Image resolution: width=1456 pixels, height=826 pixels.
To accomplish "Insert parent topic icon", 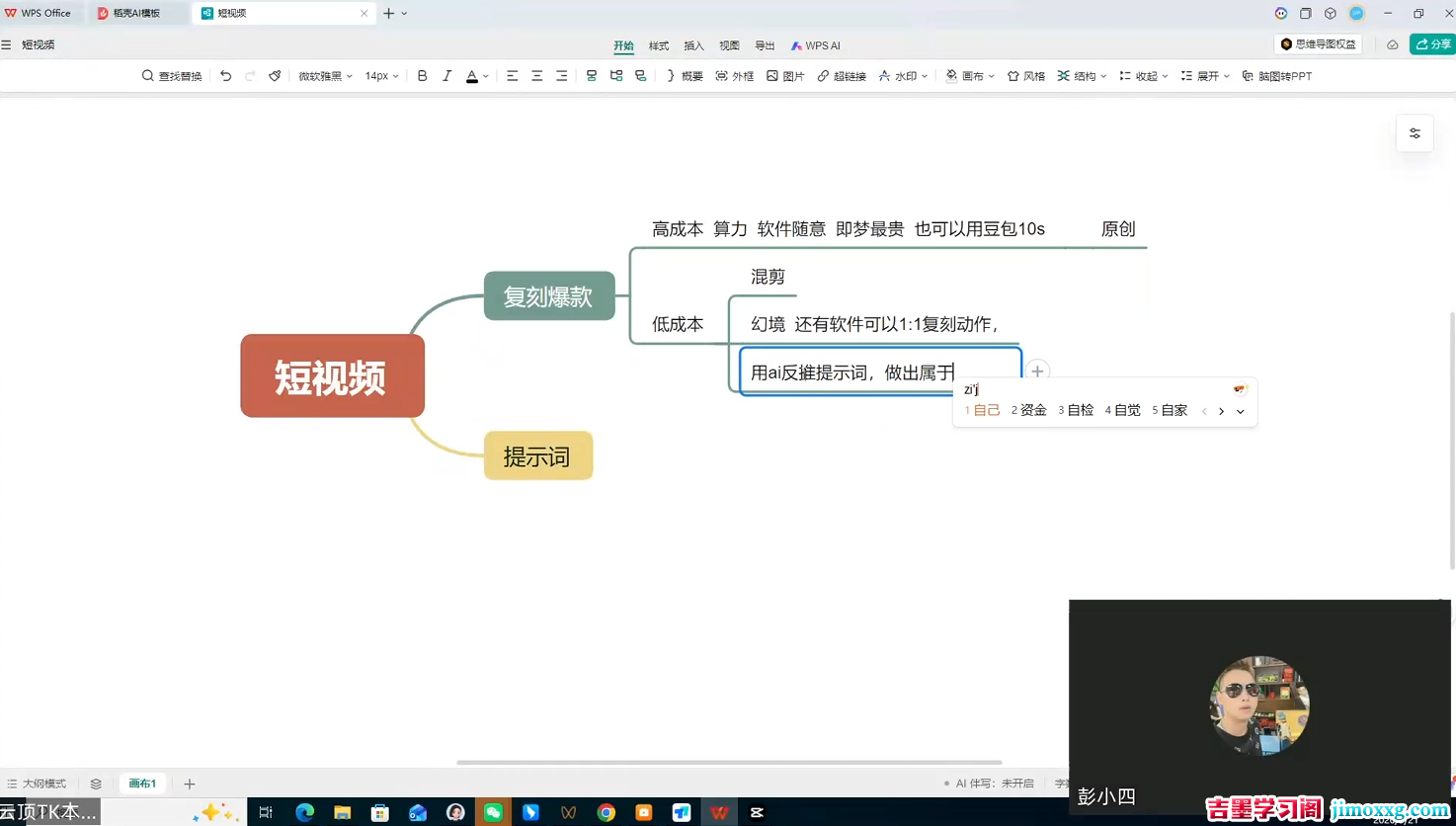I will (640, 76).
